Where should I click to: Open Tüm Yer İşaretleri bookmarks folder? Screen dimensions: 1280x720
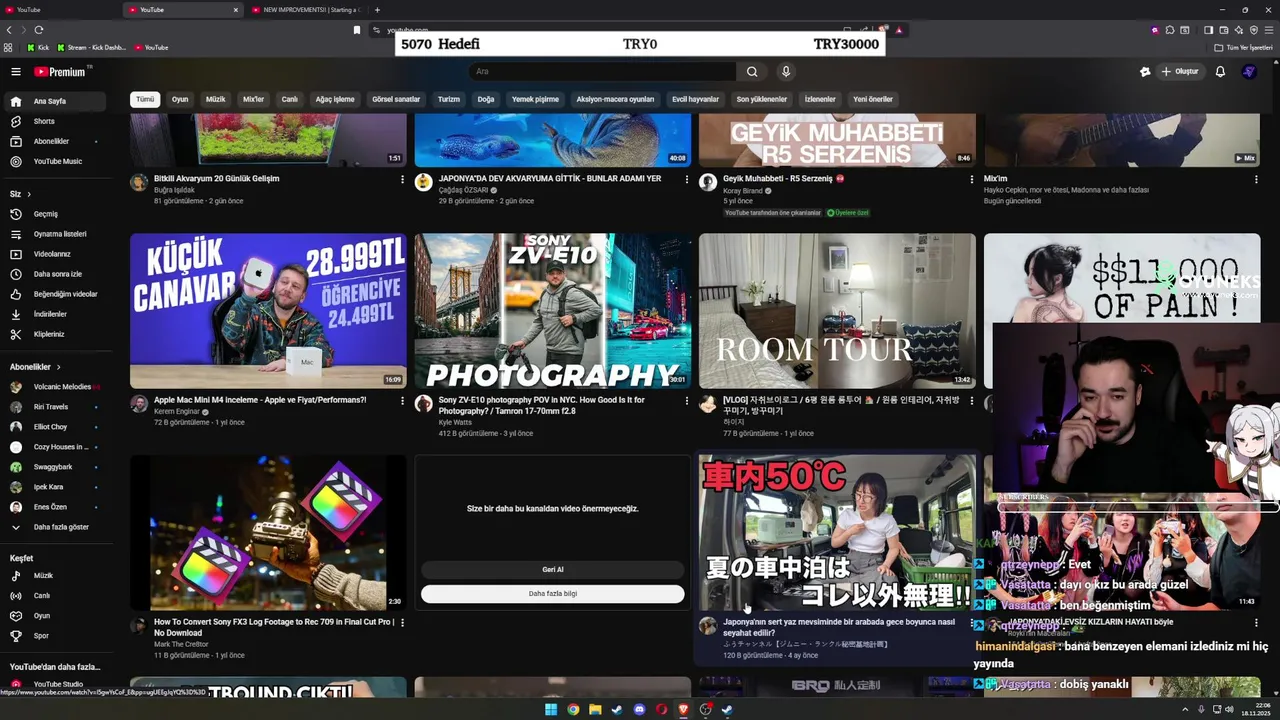1244,47
